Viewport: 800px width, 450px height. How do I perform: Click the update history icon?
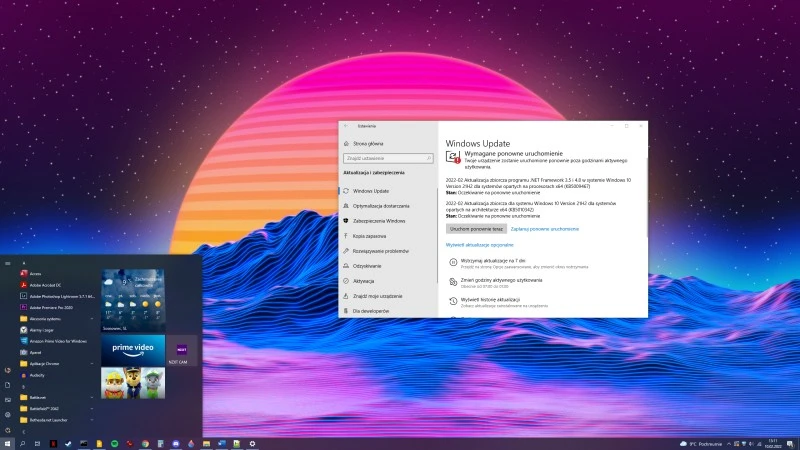coord(453,301)
